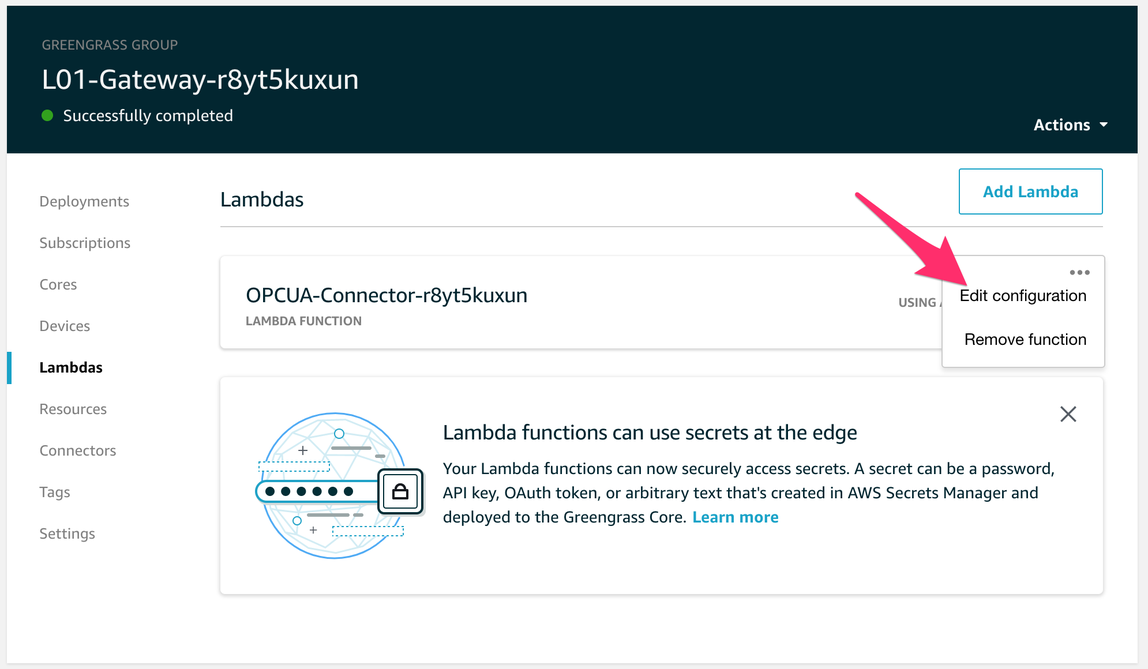
Task: Switch to the Devices section
Action: tap(65, 326)
